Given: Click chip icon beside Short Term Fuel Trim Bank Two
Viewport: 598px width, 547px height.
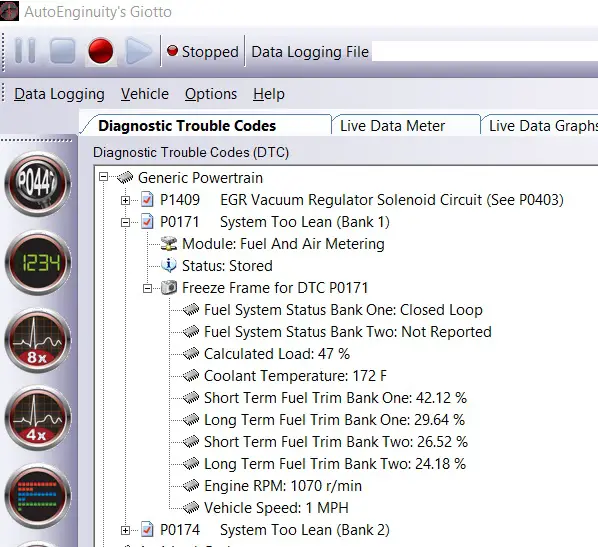Looking at the screenshot, I should pyautogui.click(x=191, y=442).
